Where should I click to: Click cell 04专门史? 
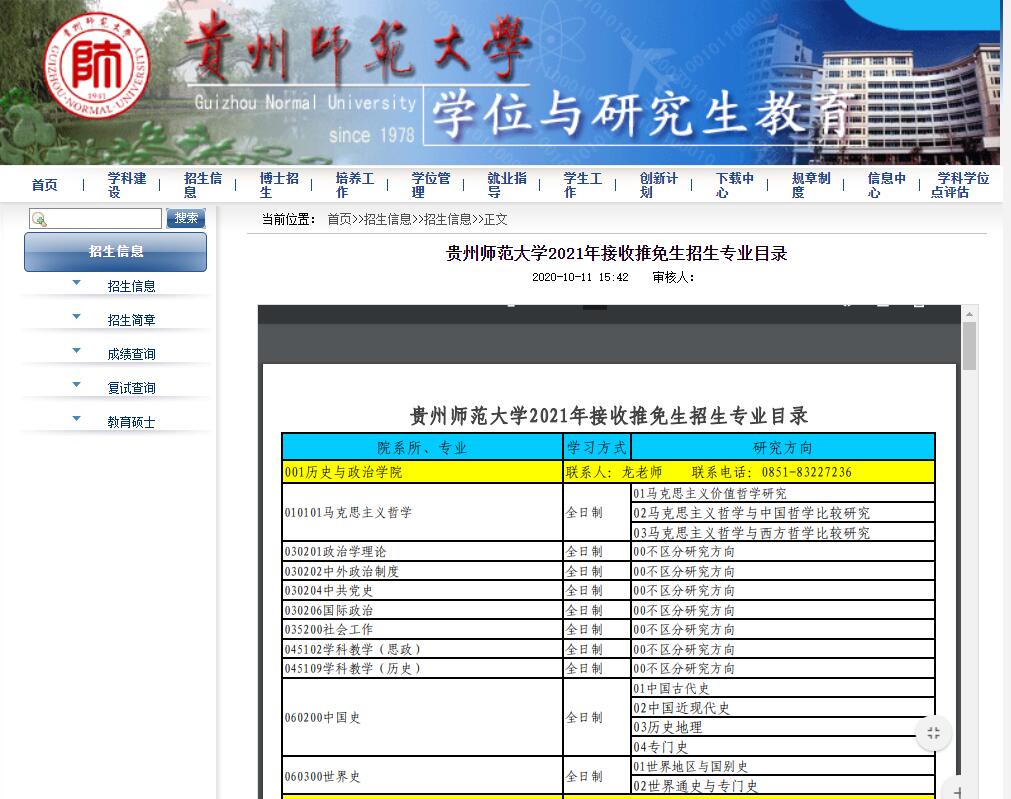[x=783, y=747]
